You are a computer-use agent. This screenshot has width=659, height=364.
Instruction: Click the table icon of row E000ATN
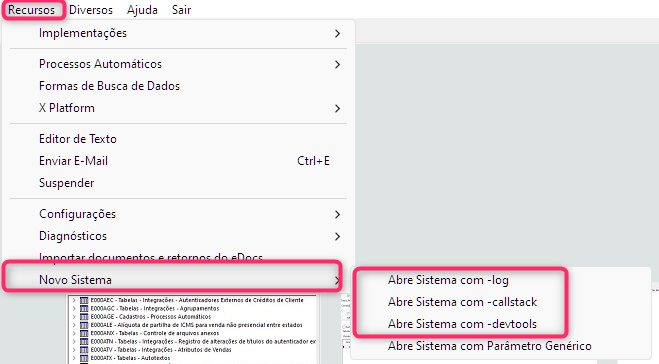84,341
